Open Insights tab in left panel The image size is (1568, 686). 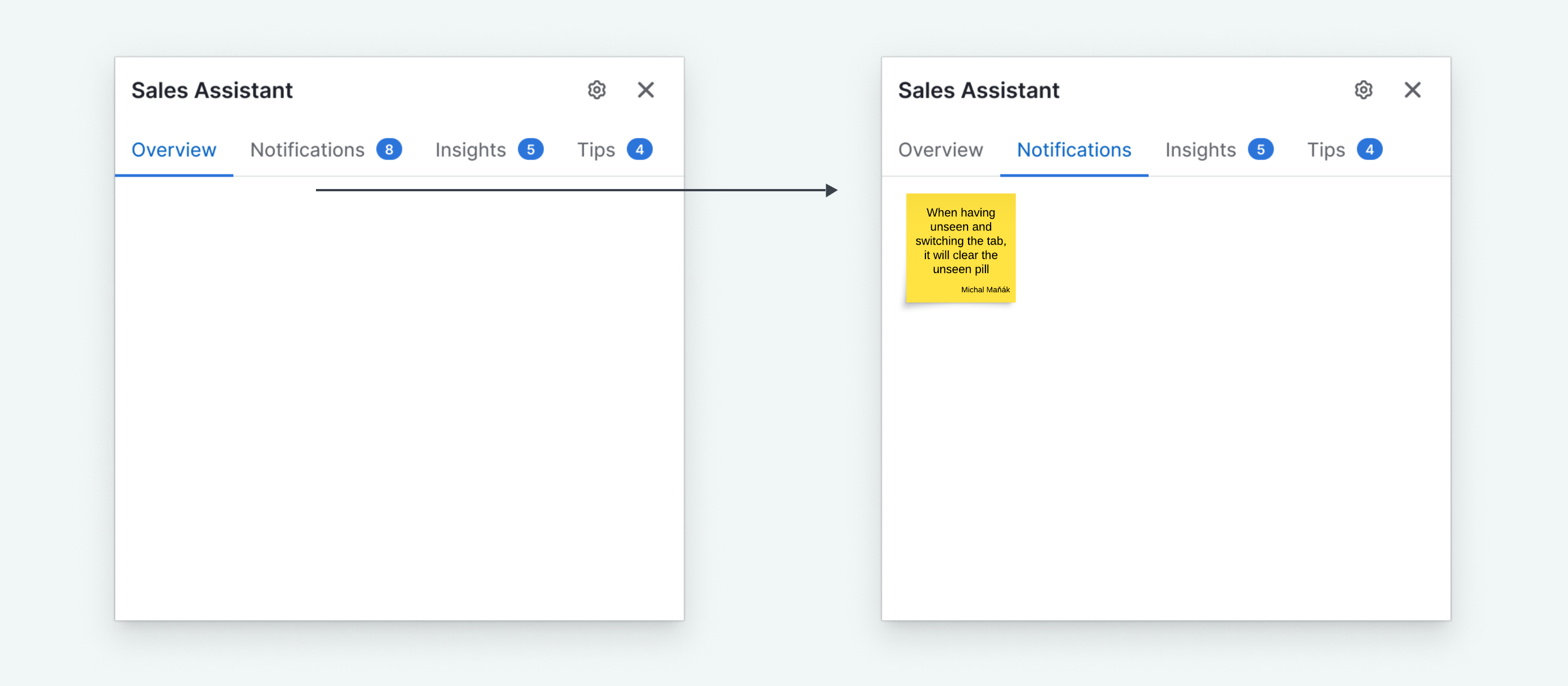coord(489,150)
